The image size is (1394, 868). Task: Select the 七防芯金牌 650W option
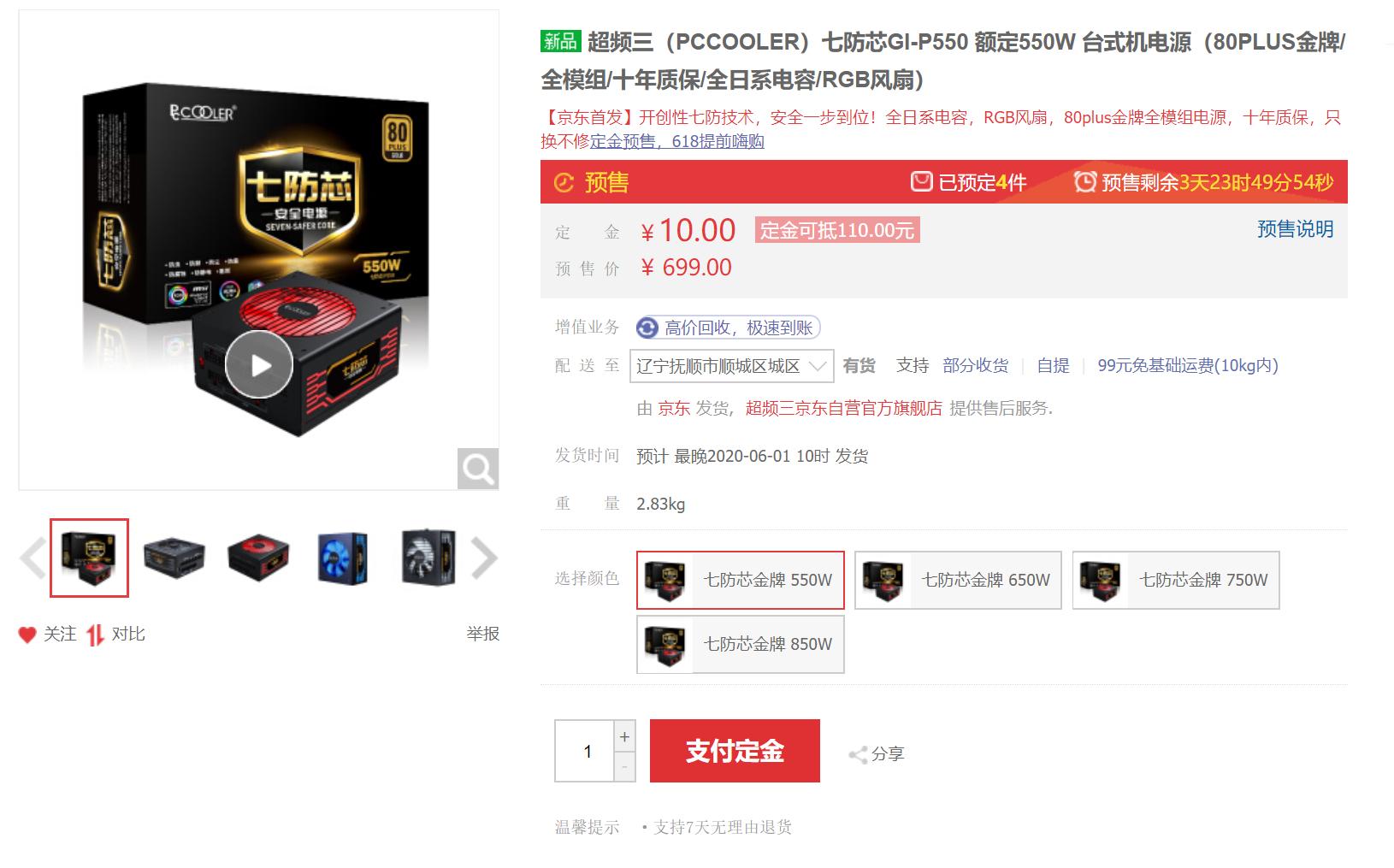[958, 580]
